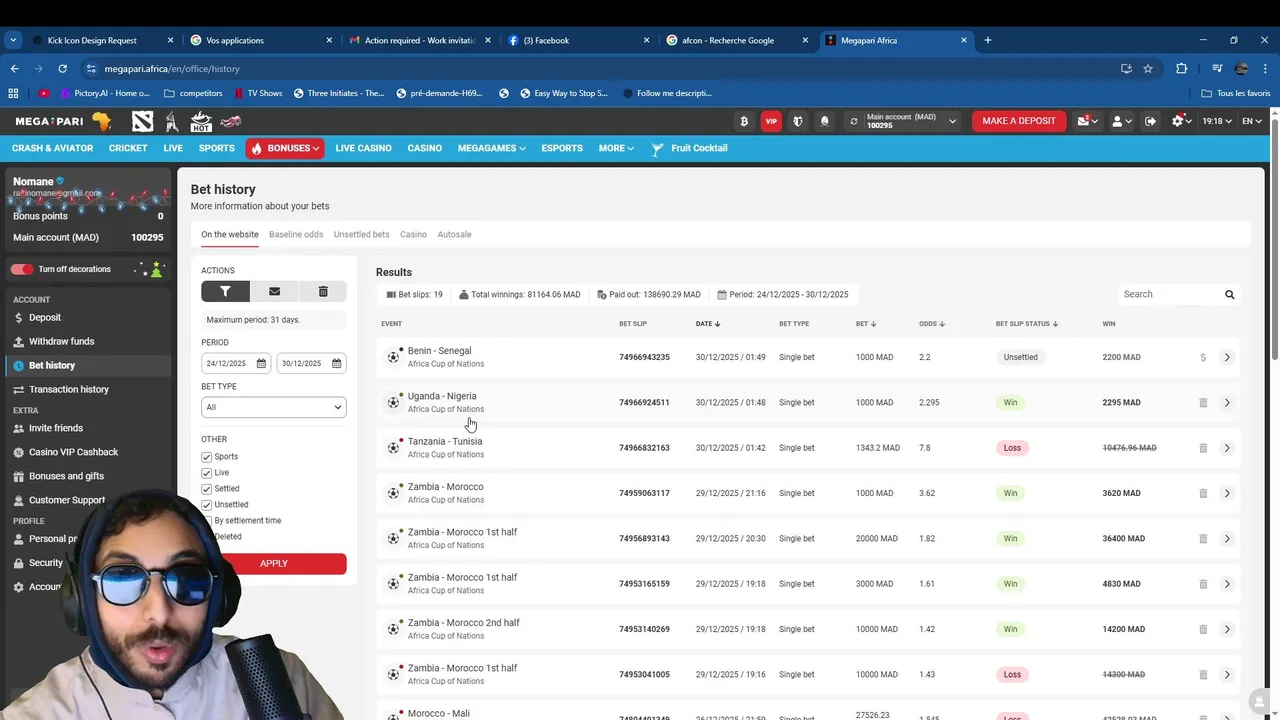Viewport: 1280px width, 720px height.
Task: Uncheck the Live checkbox
Action: (207, 473)
